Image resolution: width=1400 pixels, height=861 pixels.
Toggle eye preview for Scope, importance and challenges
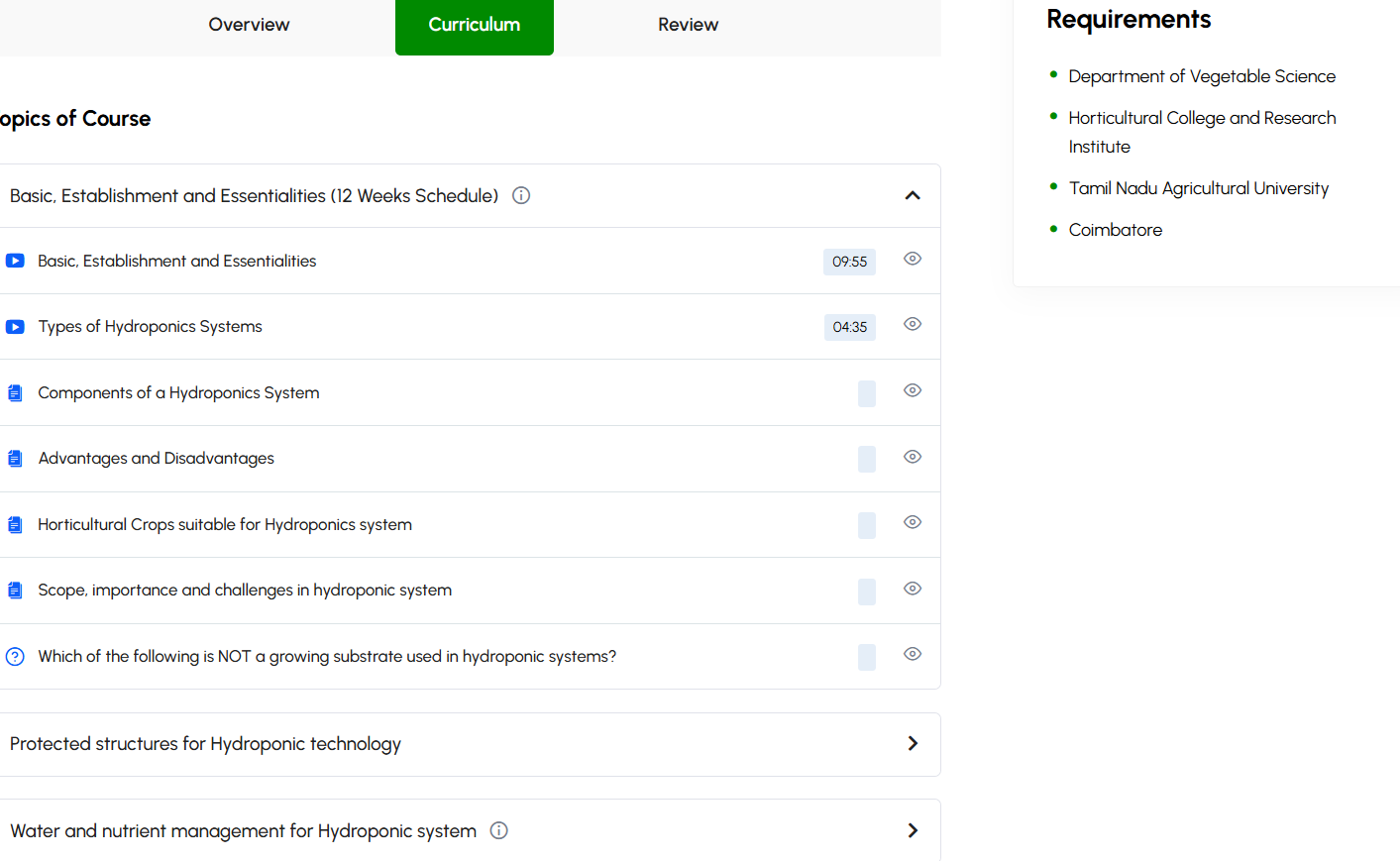(913, 589)
